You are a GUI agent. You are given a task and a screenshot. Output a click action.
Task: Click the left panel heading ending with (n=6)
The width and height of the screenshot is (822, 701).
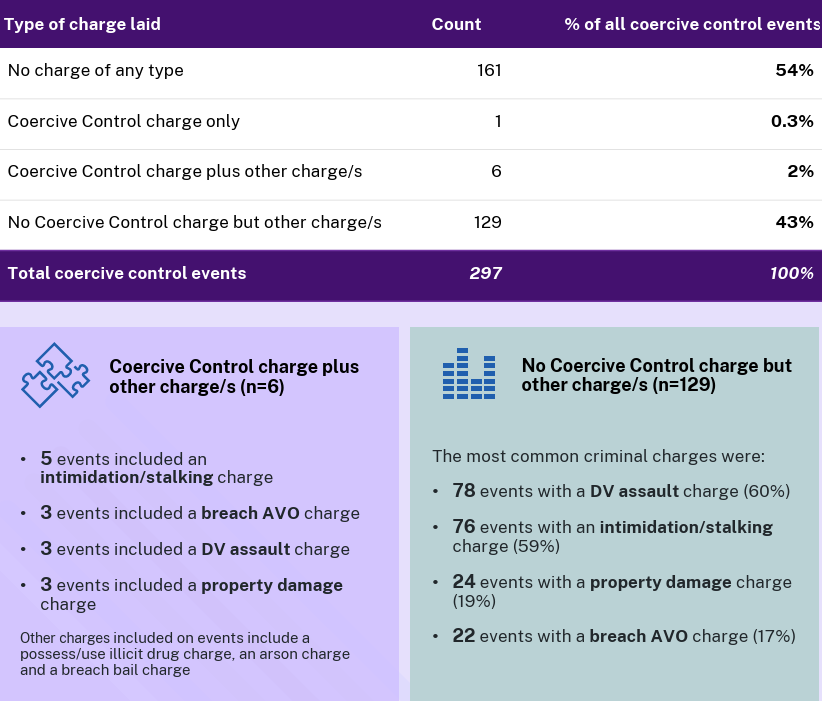pos(234,377)
